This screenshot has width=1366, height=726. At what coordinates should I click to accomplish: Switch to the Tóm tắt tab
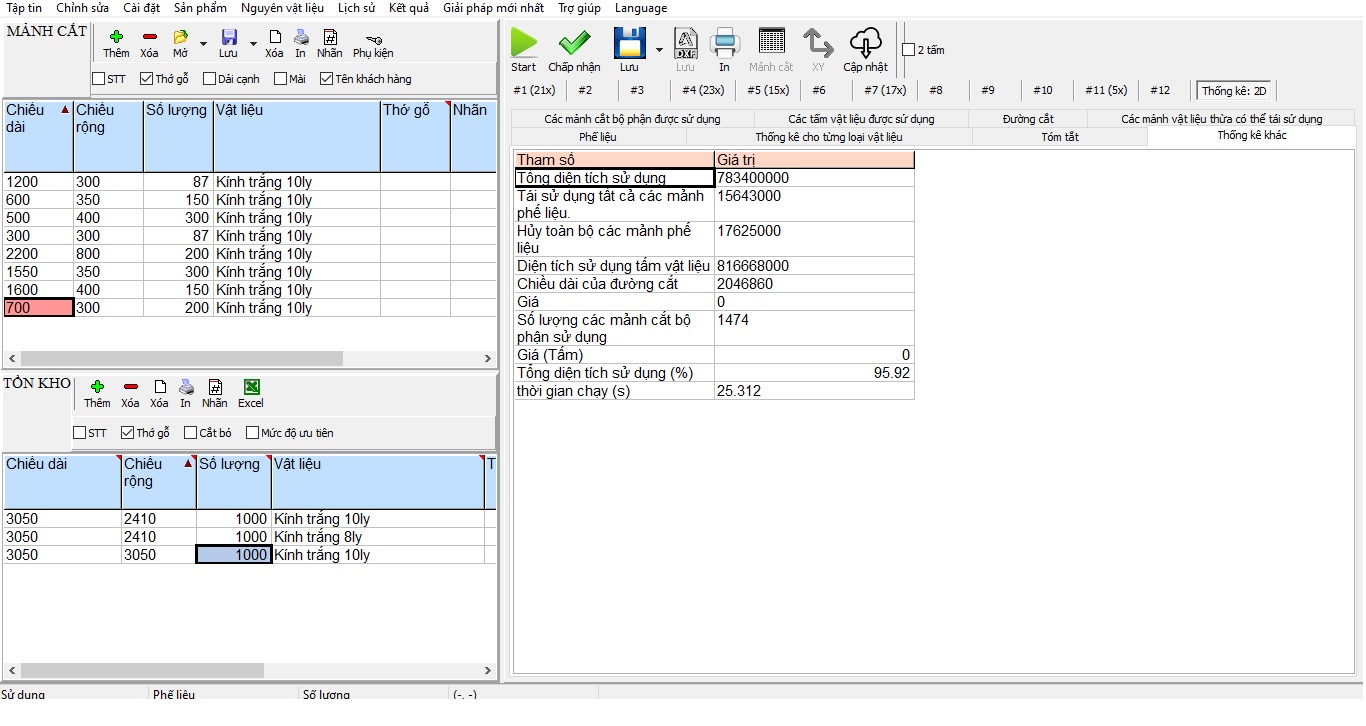1059,137
